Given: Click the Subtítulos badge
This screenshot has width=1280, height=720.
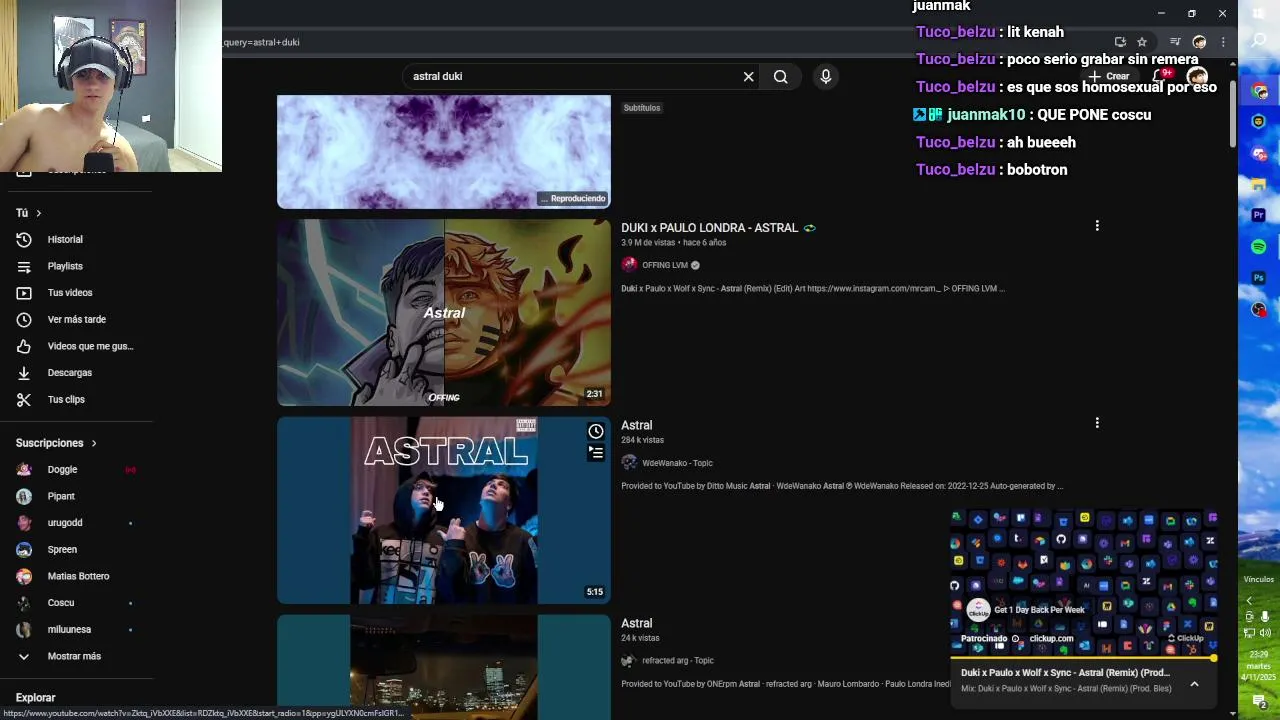Looking at the screenshot, I should 642,108.
